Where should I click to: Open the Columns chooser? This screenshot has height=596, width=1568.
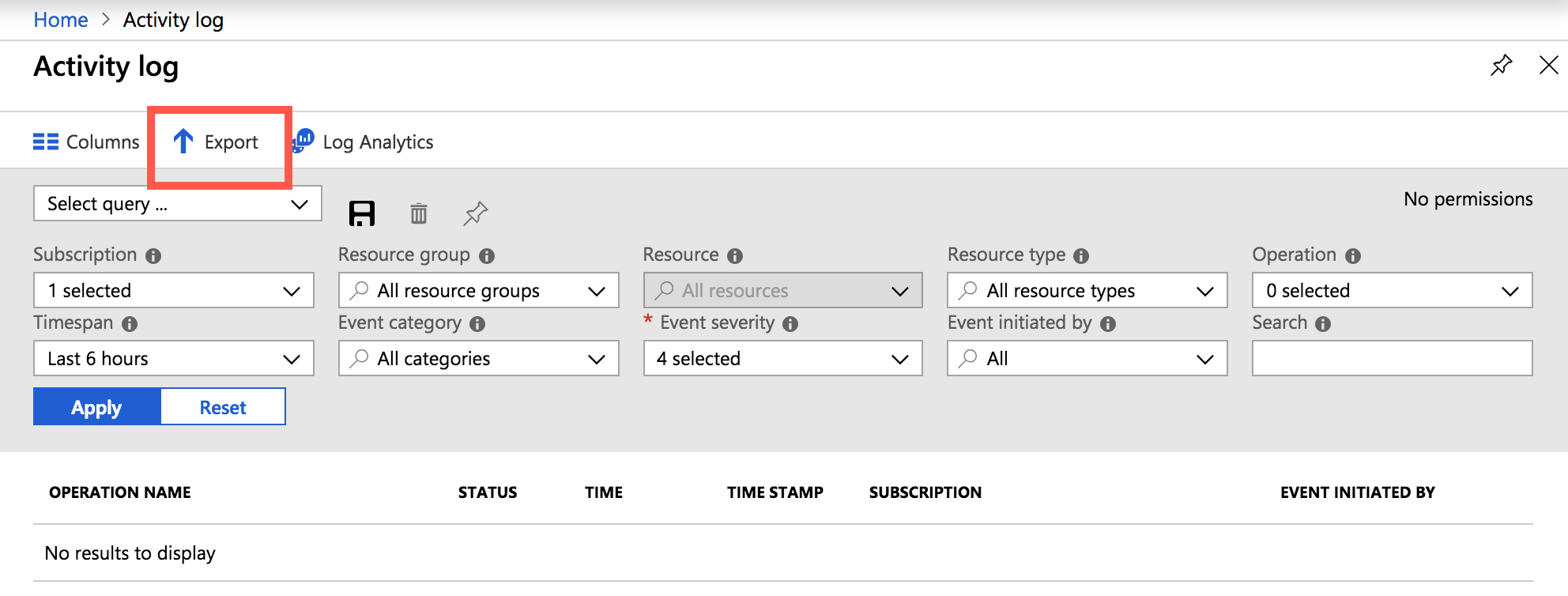[x=86, y=142]
